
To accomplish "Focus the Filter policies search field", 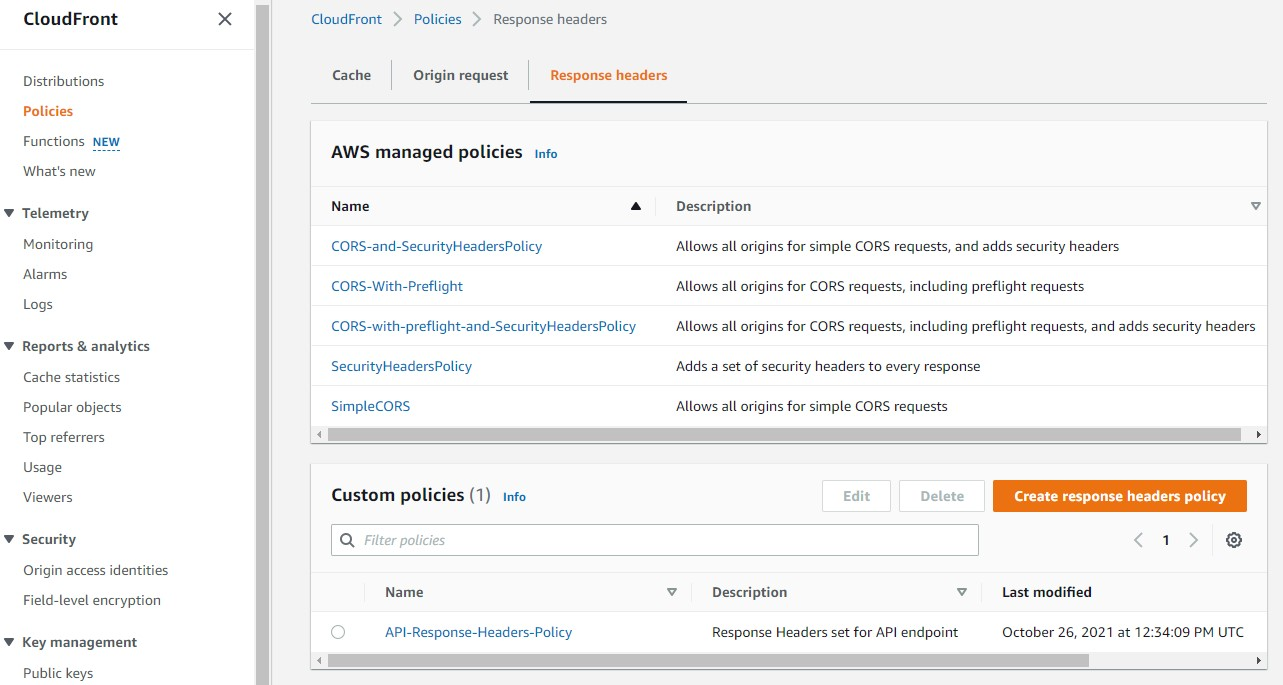I will click(655, 540).
